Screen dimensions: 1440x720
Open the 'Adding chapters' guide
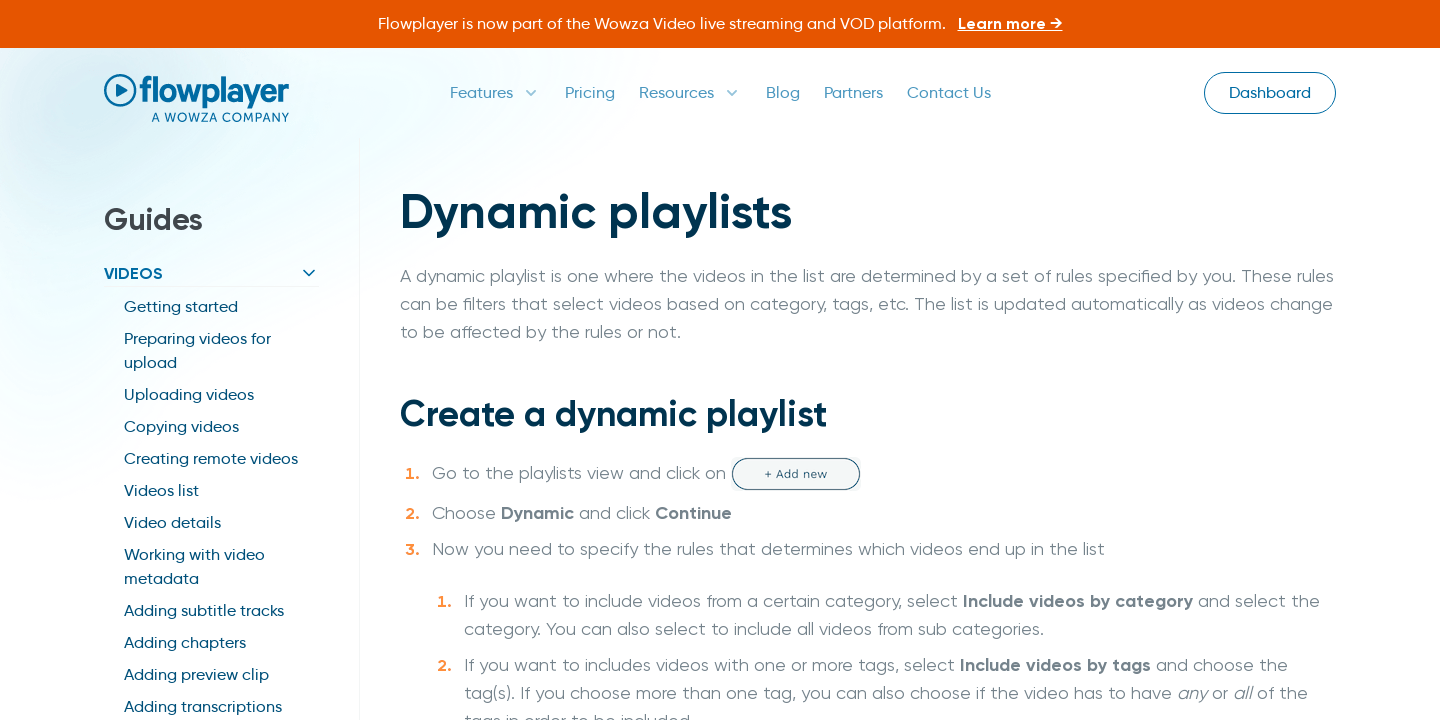point(185,643)
